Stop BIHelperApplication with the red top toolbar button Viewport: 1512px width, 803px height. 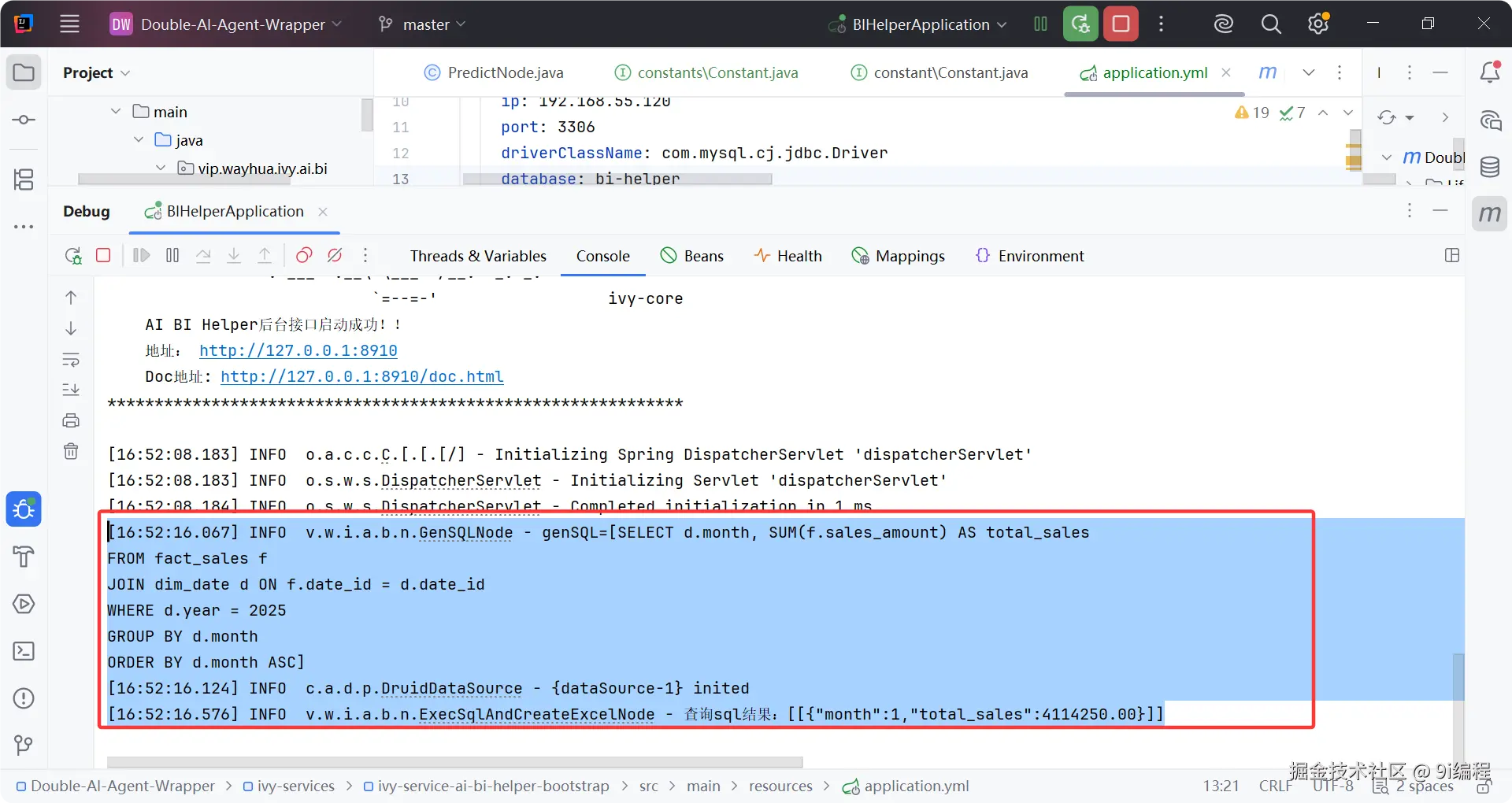[x=1121, y=24]
